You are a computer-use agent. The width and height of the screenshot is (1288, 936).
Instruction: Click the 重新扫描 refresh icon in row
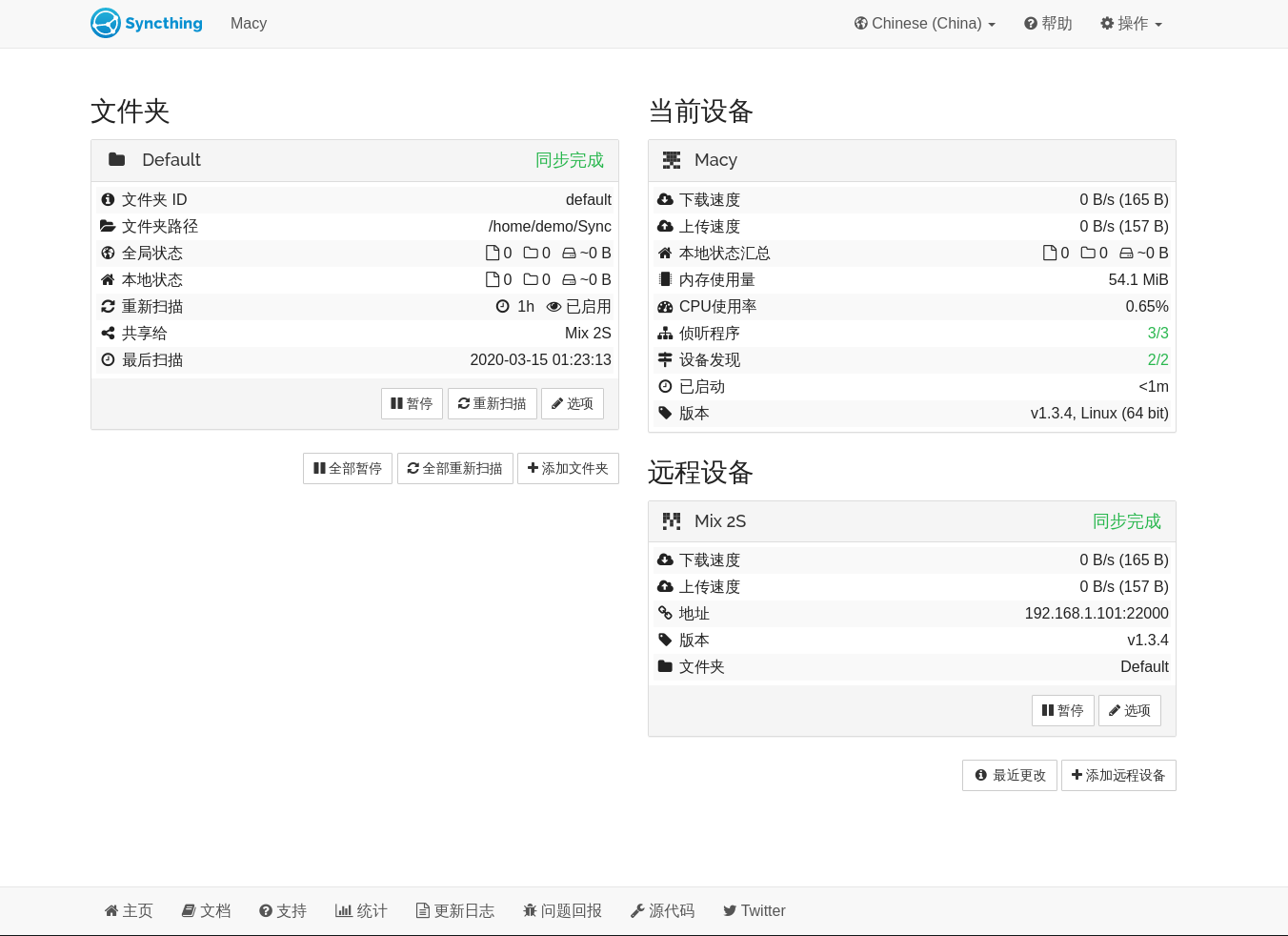coord(108,306)
